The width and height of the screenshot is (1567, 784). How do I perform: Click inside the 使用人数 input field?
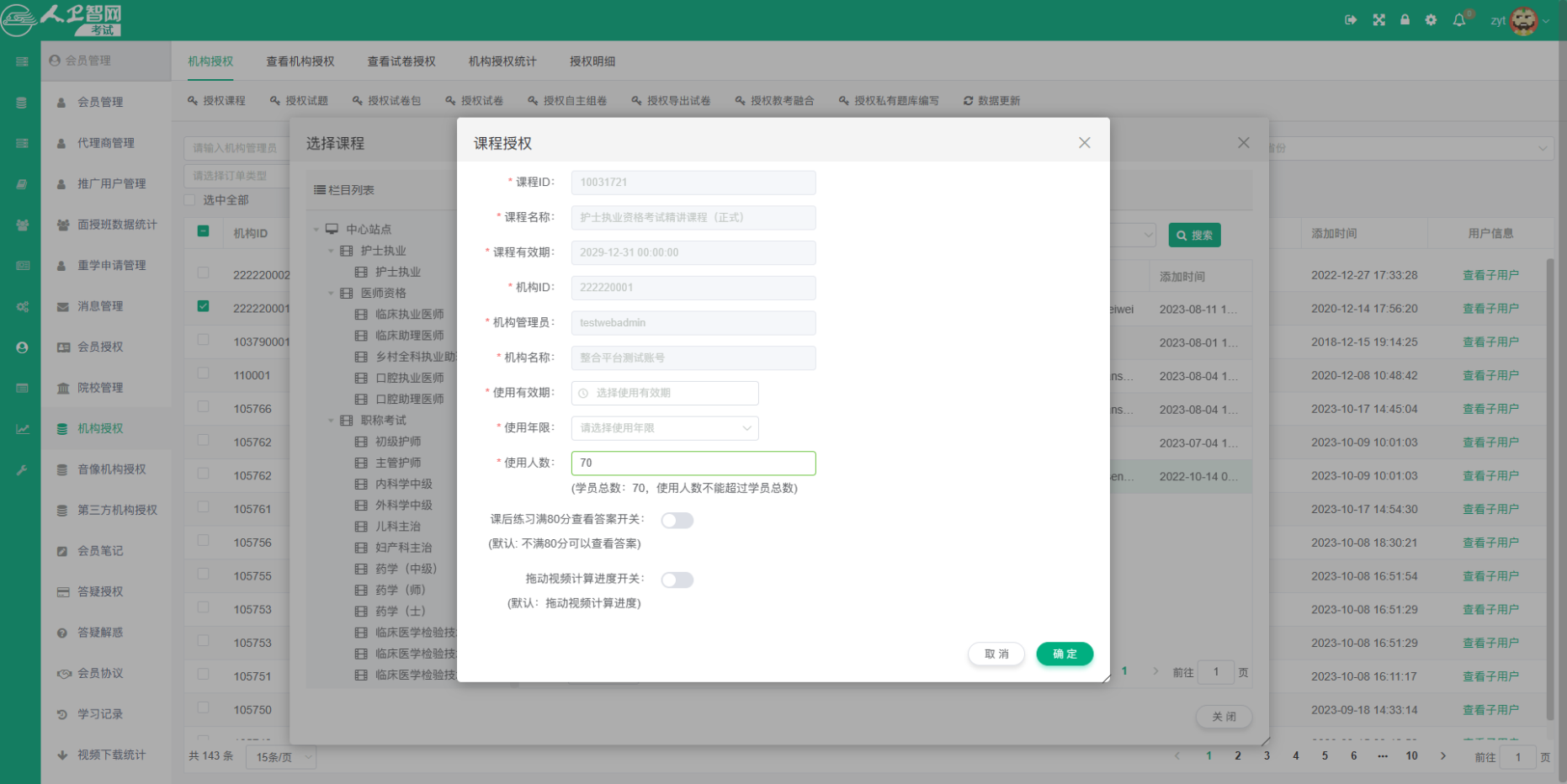coord(692,463)
